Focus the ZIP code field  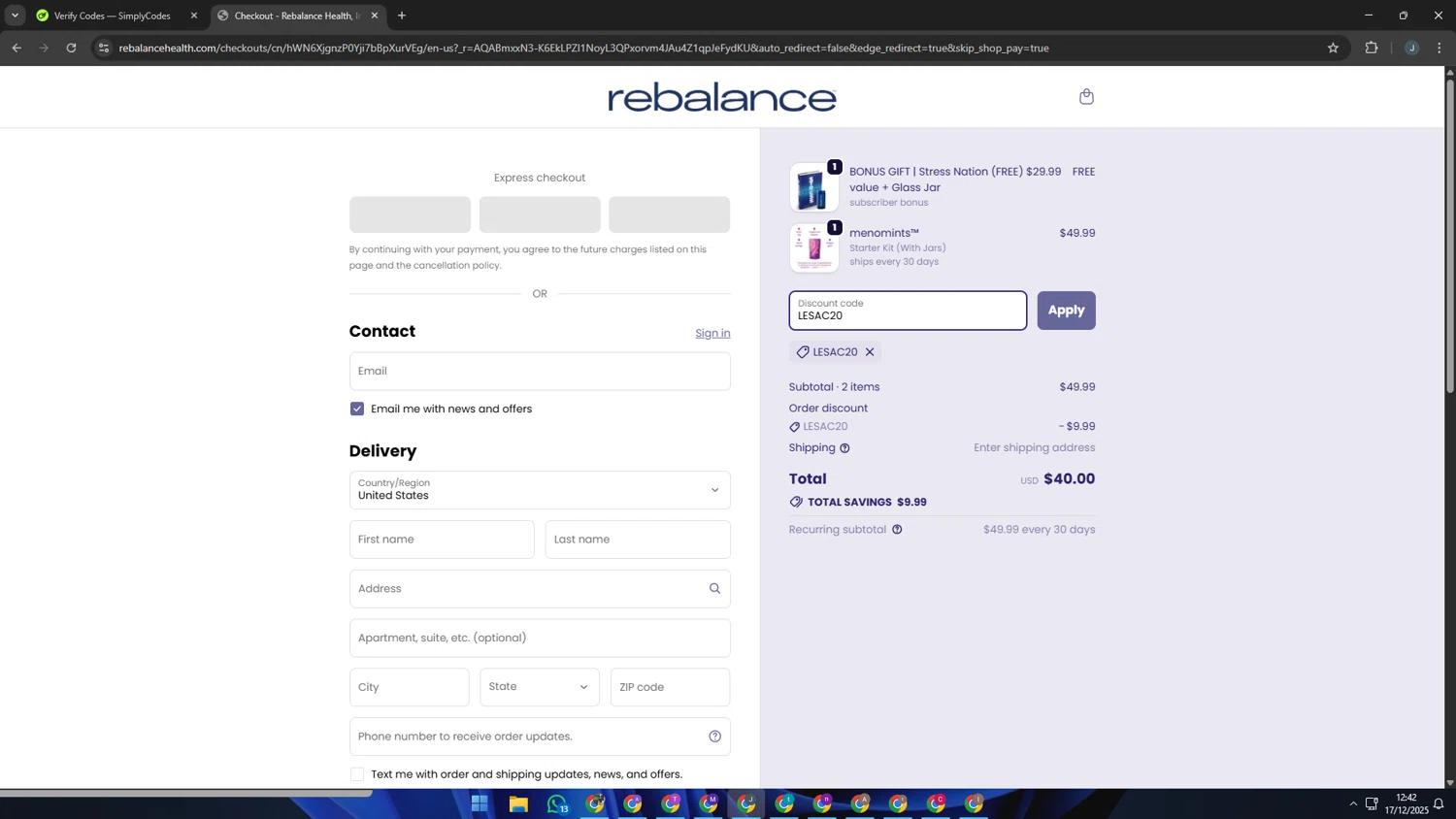coord(670,687)
